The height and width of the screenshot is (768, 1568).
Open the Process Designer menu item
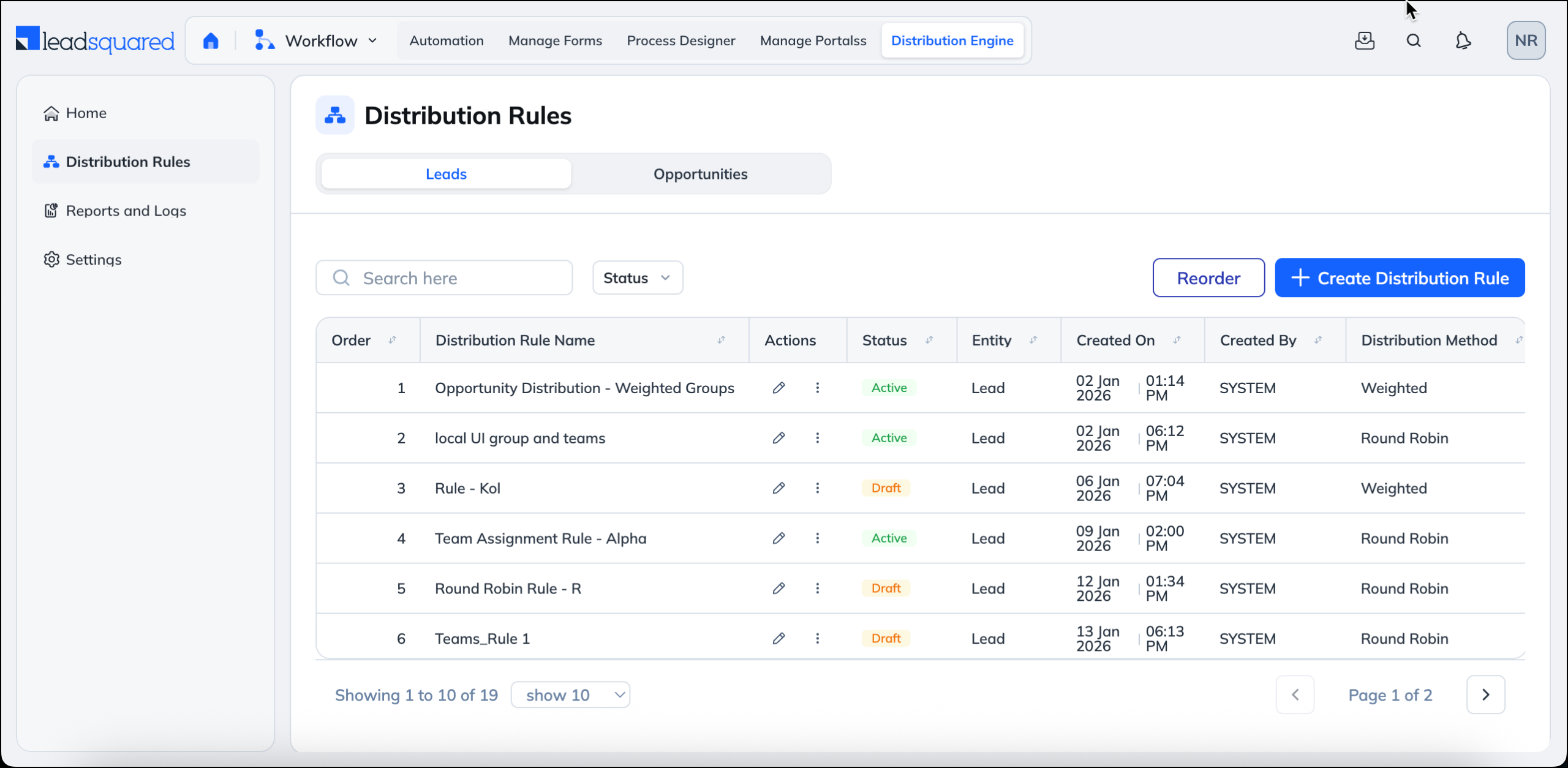pyautogui.click(x=680, y=40)
